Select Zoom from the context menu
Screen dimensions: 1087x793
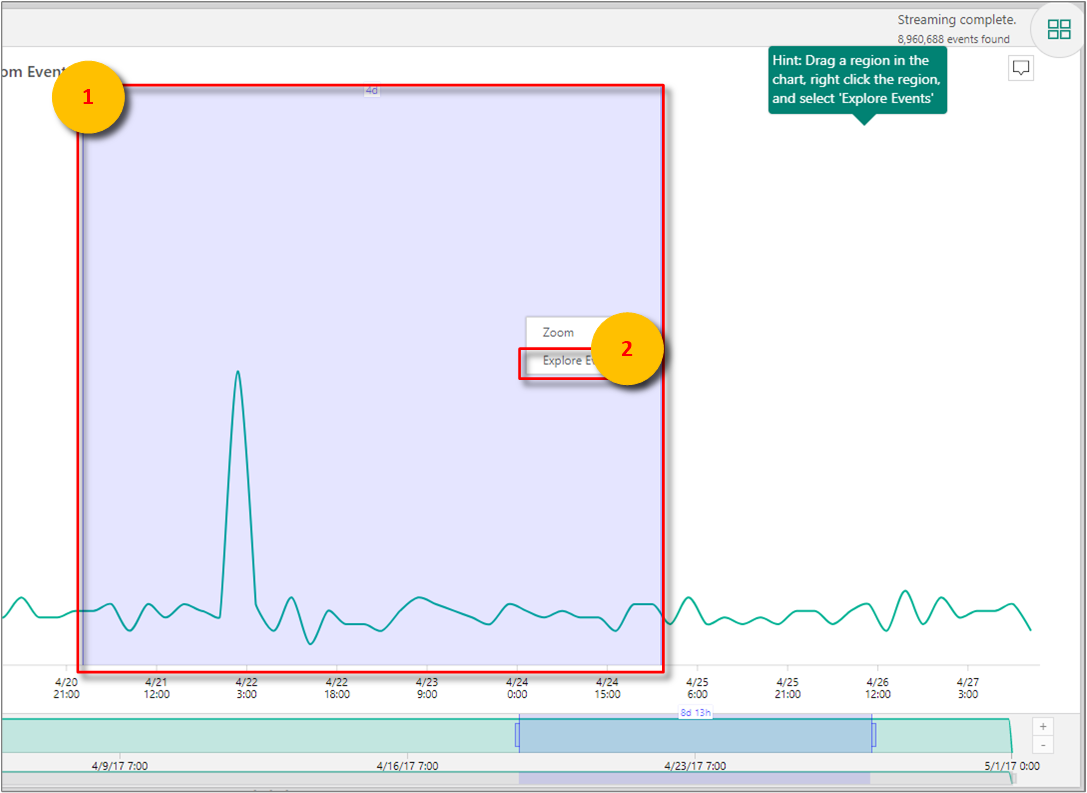click(x=558, y=332)
